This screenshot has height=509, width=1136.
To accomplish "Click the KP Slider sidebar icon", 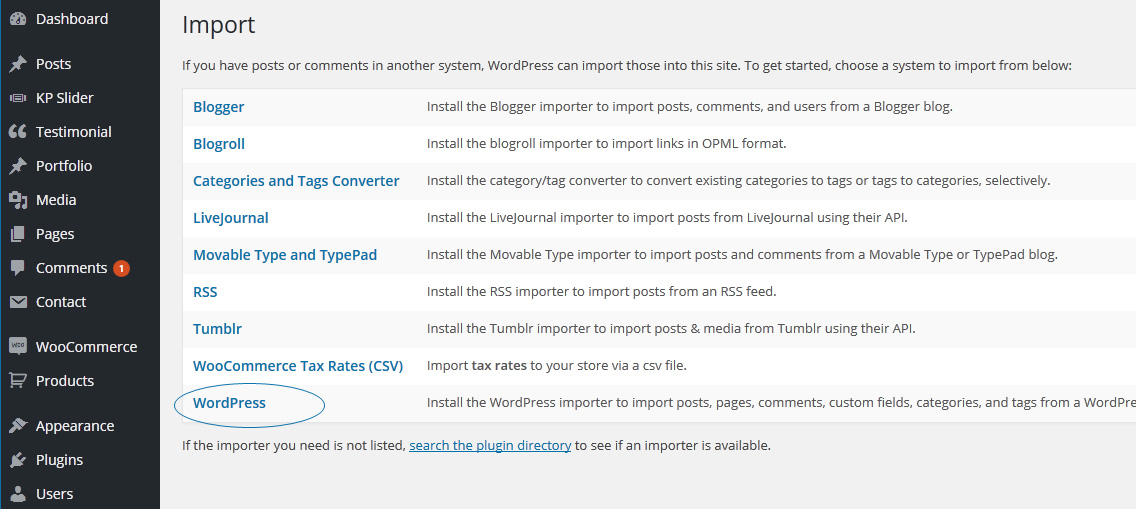I will (x=17, y=98).
